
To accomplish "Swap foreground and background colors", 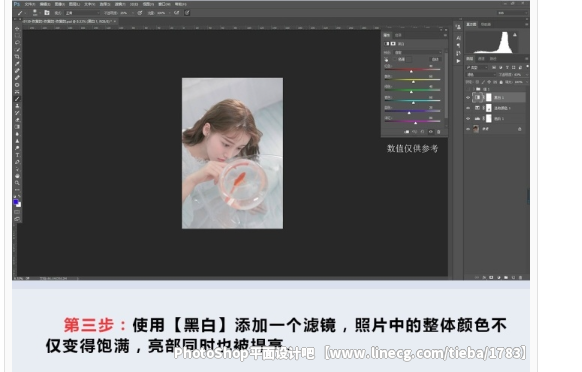I will tap(19, 196).
